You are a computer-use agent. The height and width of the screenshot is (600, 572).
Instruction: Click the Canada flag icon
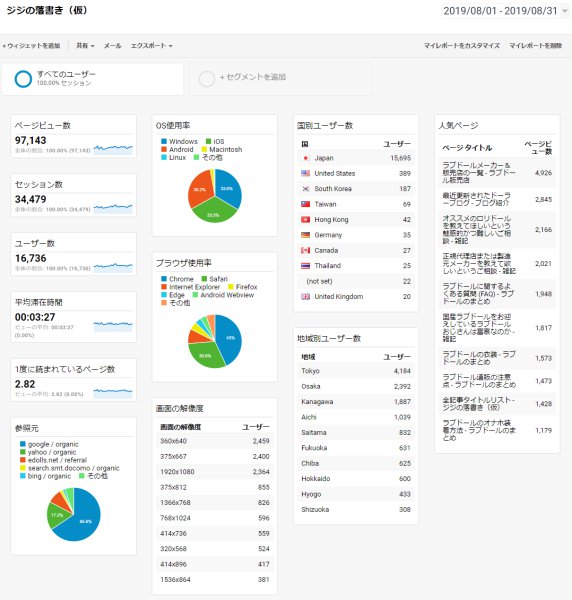[x=305, y=250]
